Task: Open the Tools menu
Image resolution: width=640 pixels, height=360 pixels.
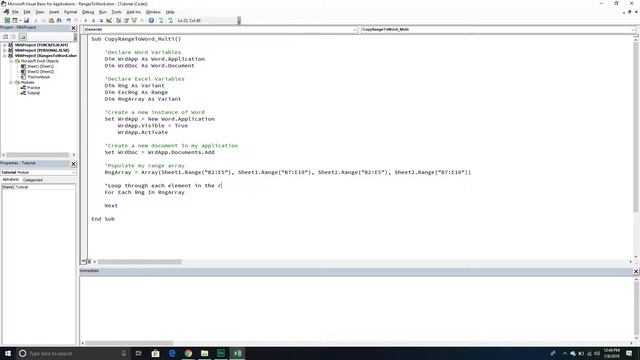Action: pyautogui.click(x=116, y=12)
